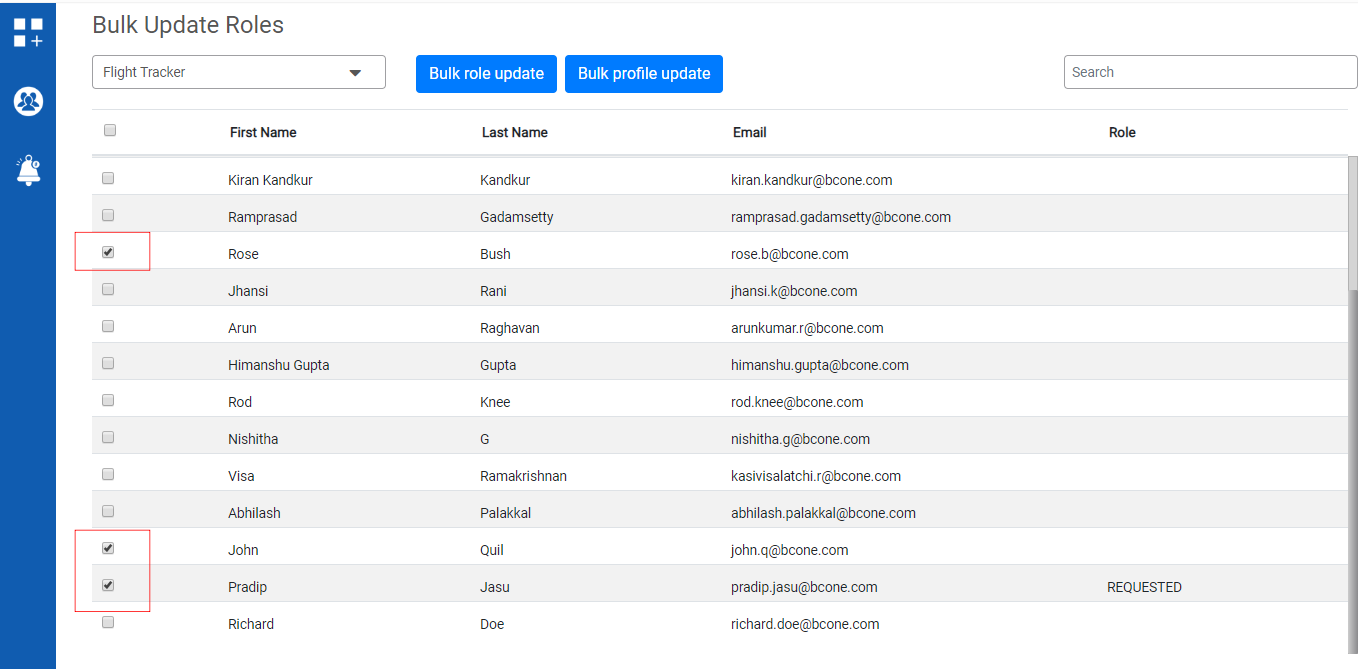Click email pradip.jasu@bcone.com

804,587
